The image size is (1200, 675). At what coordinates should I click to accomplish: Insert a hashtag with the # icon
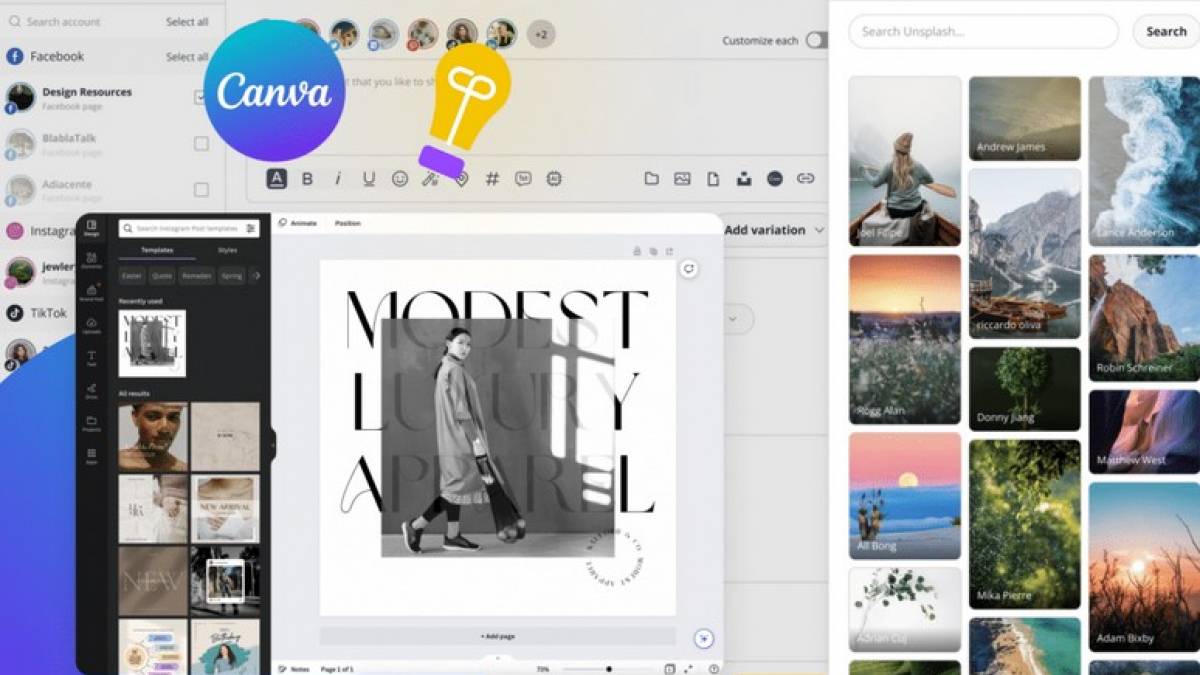(x=492, y=179)
